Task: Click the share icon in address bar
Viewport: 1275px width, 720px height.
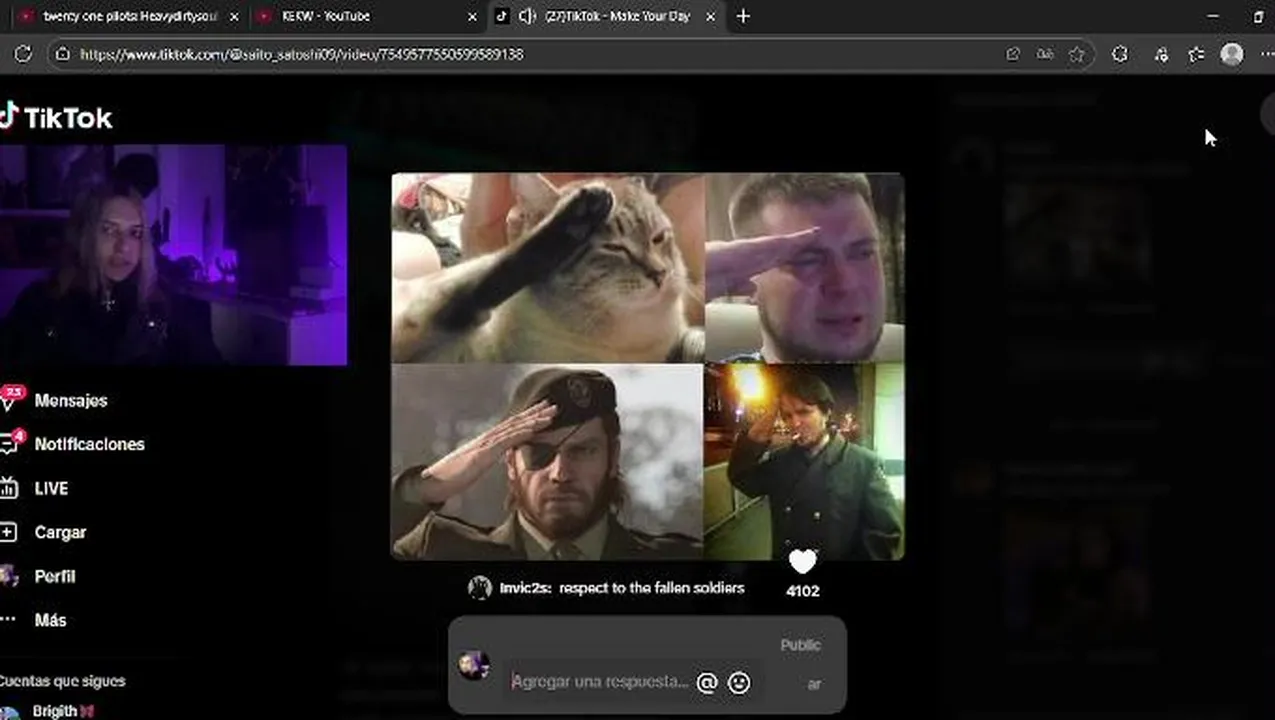Action: [1013, 54]
